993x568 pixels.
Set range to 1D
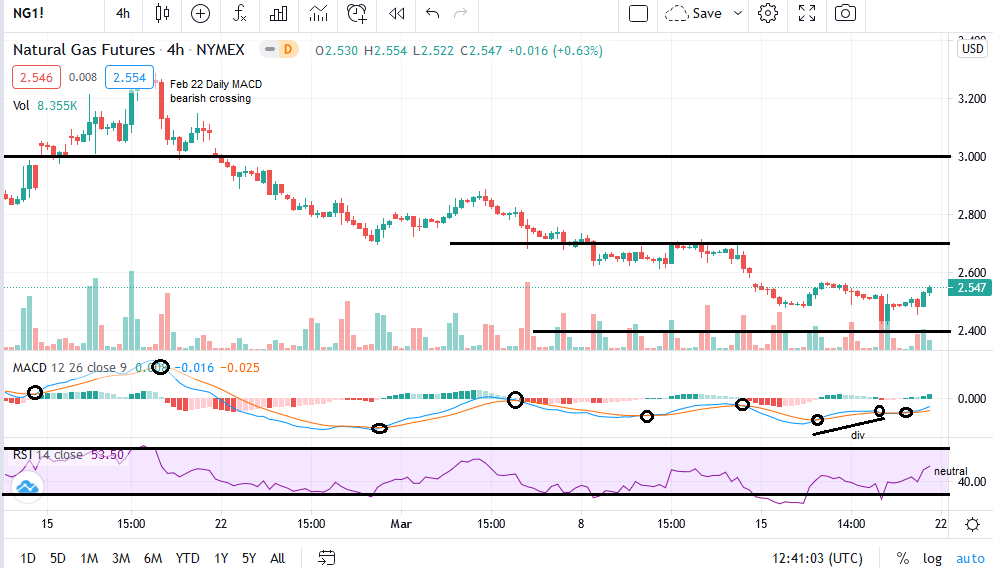pos(27,558)
